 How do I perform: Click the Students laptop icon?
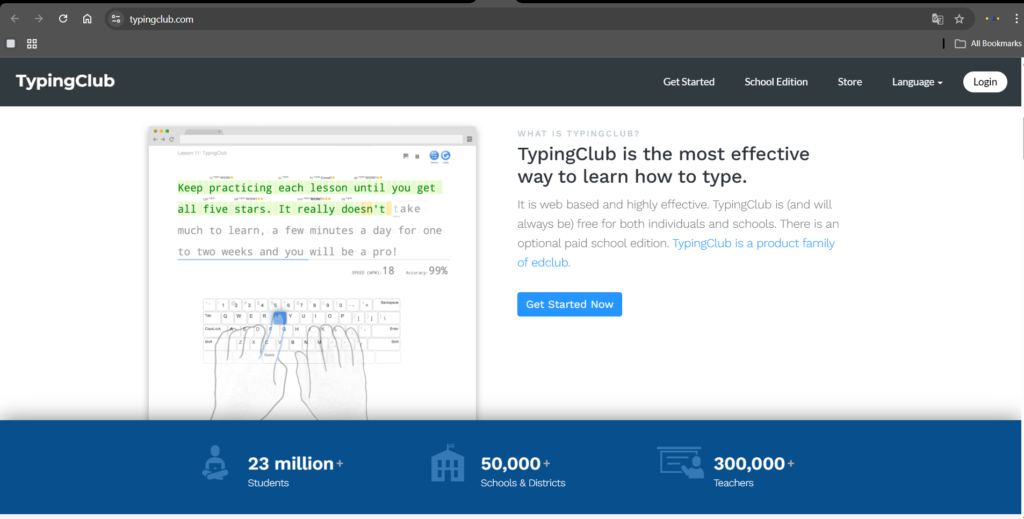tap(215, 464)
